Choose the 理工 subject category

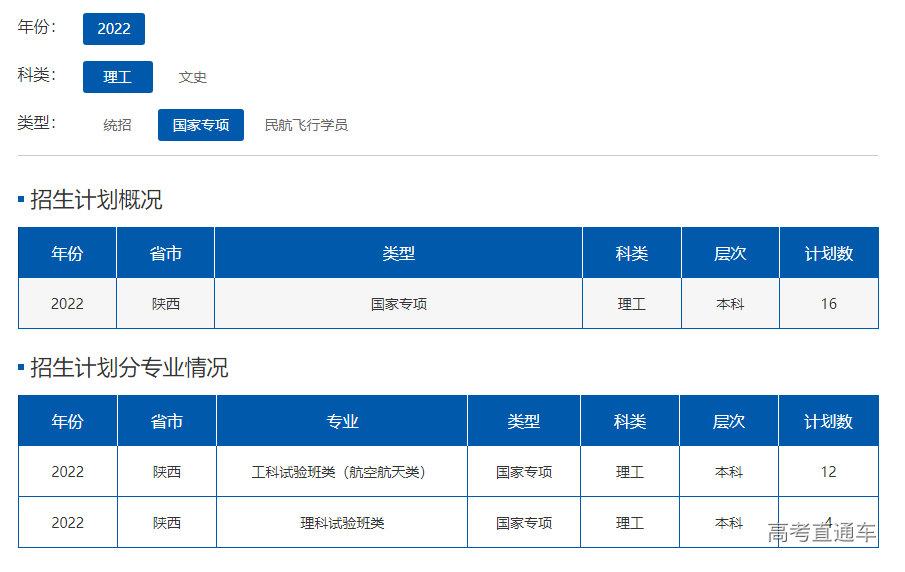click(x=118, y=77)
